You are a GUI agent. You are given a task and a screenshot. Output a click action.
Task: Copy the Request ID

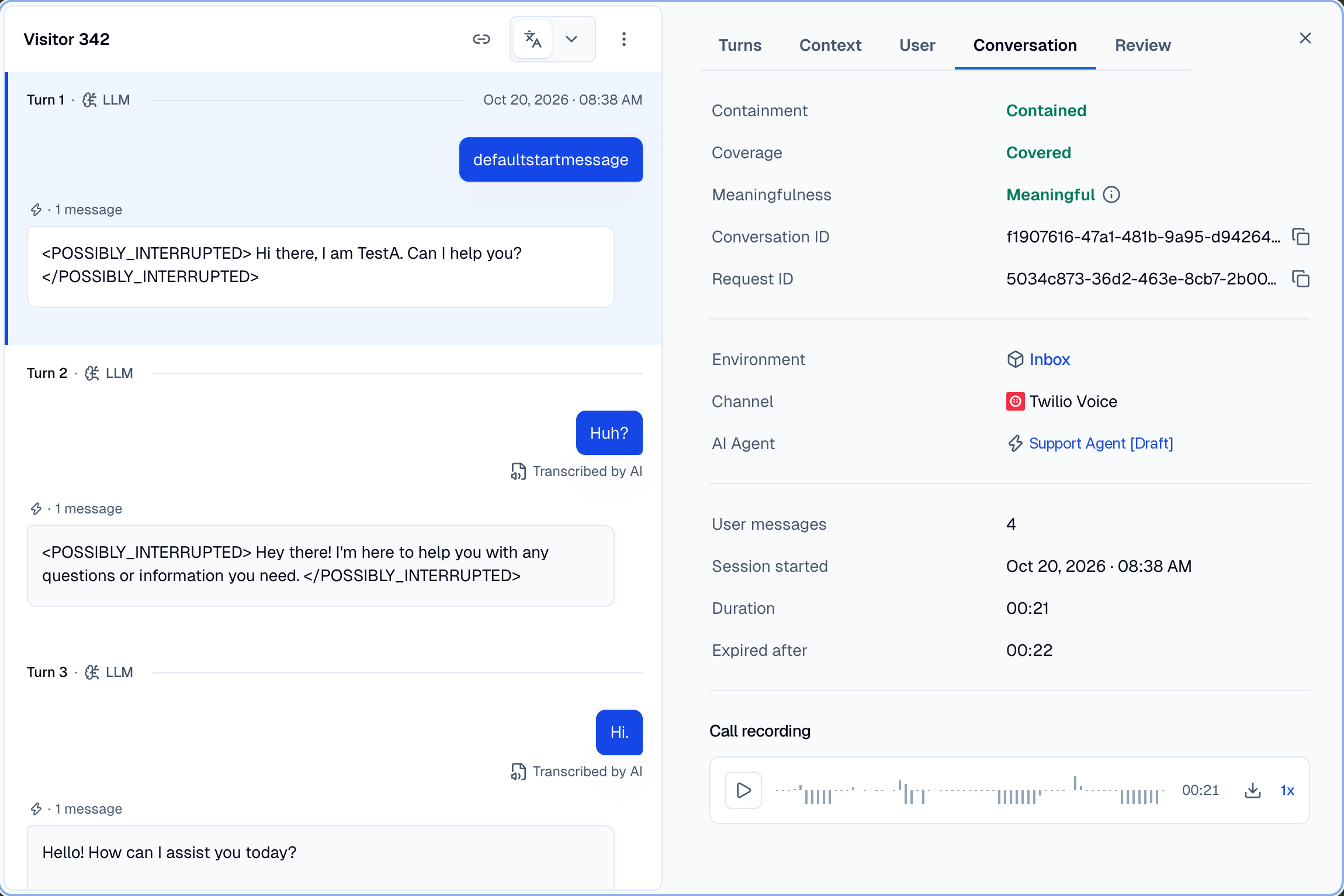[x=1301, y=279]
